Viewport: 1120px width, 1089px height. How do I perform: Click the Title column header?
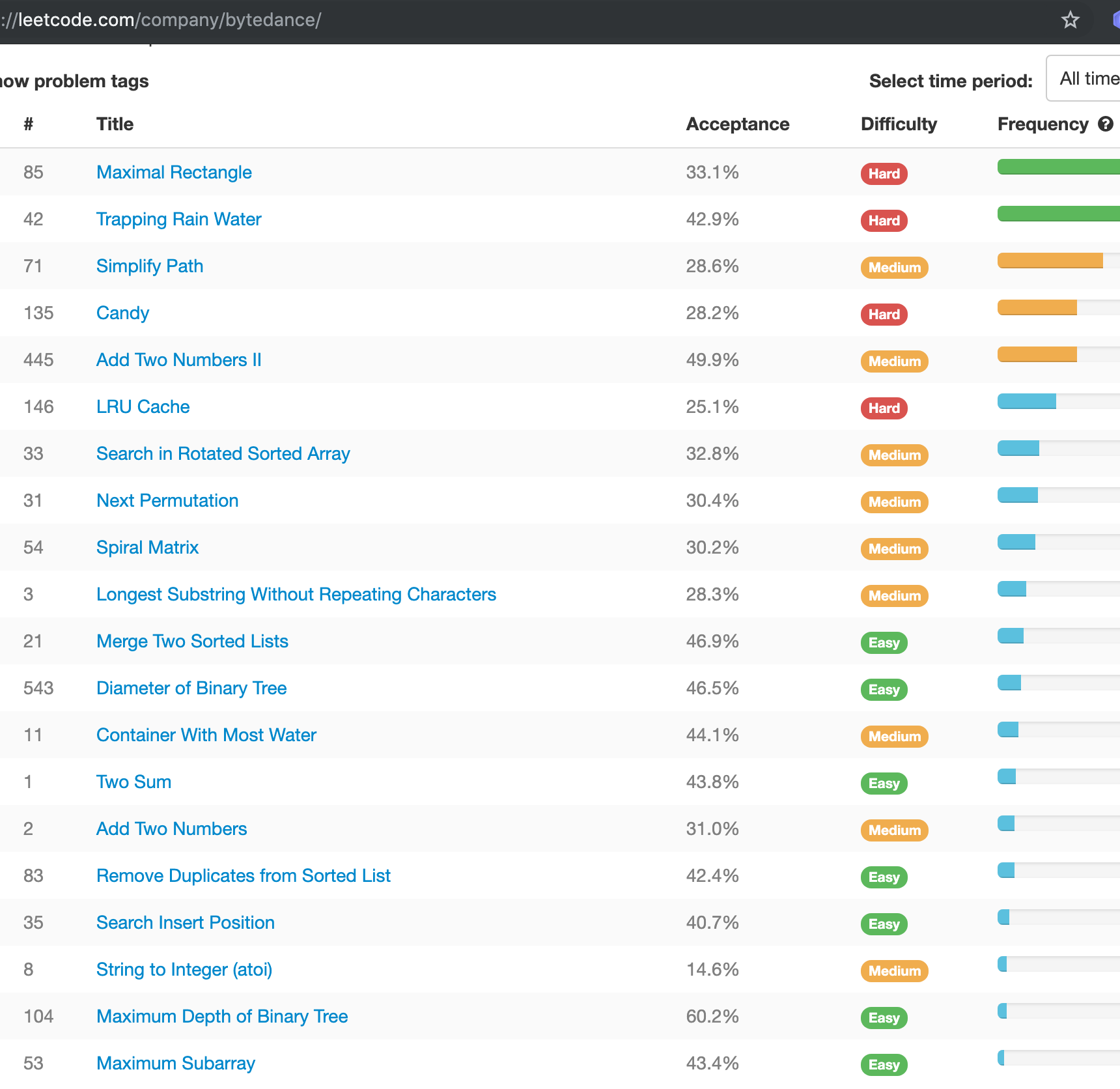pos(115,124)
